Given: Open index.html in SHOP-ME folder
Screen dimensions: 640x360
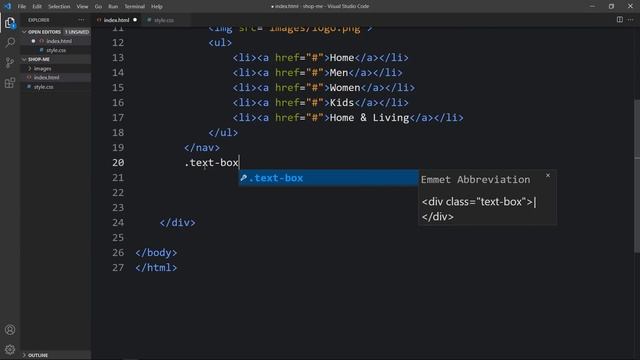Looking at the screenshot, I should (x=46, y=77).
